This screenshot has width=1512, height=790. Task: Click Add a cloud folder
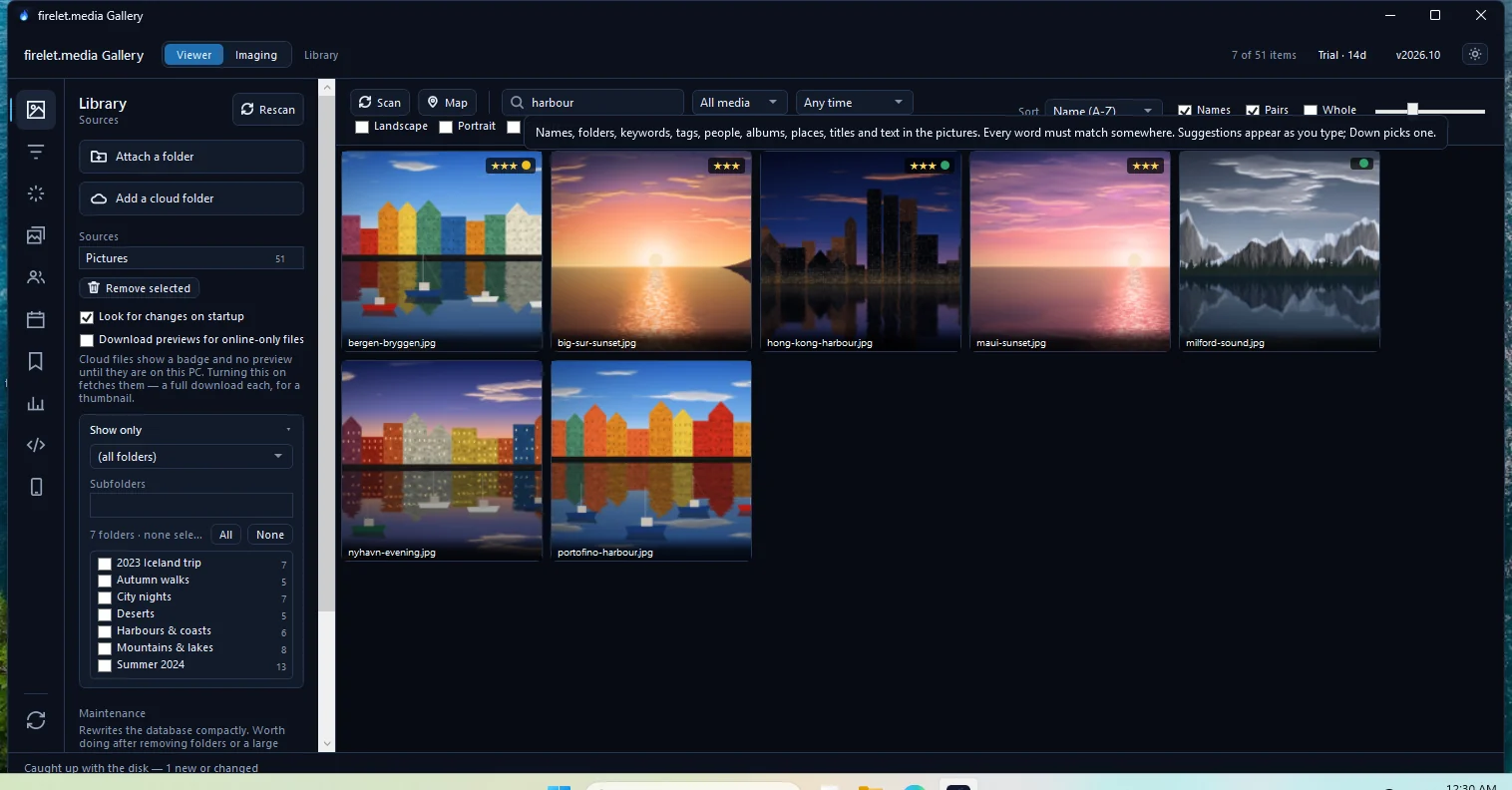[x=190, y=198]
